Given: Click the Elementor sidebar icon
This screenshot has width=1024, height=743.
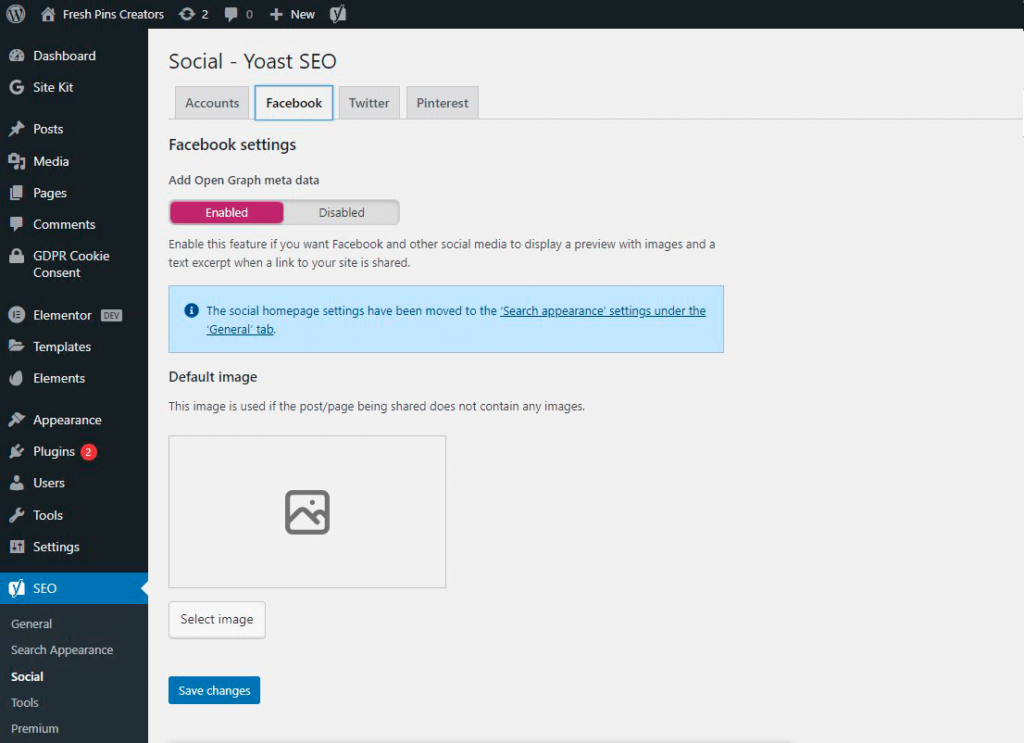Looking at the screenshot, I should (x=16, y=315).
